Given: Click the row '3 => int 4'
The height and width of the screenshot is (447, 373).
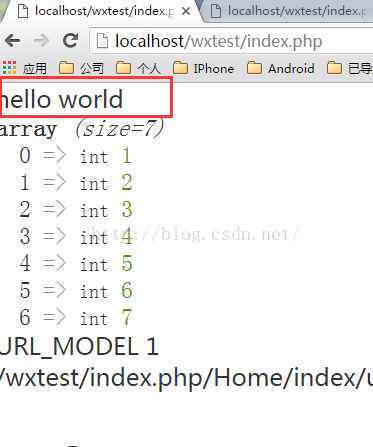Looking at the screenshot, I should click(76, 237).
